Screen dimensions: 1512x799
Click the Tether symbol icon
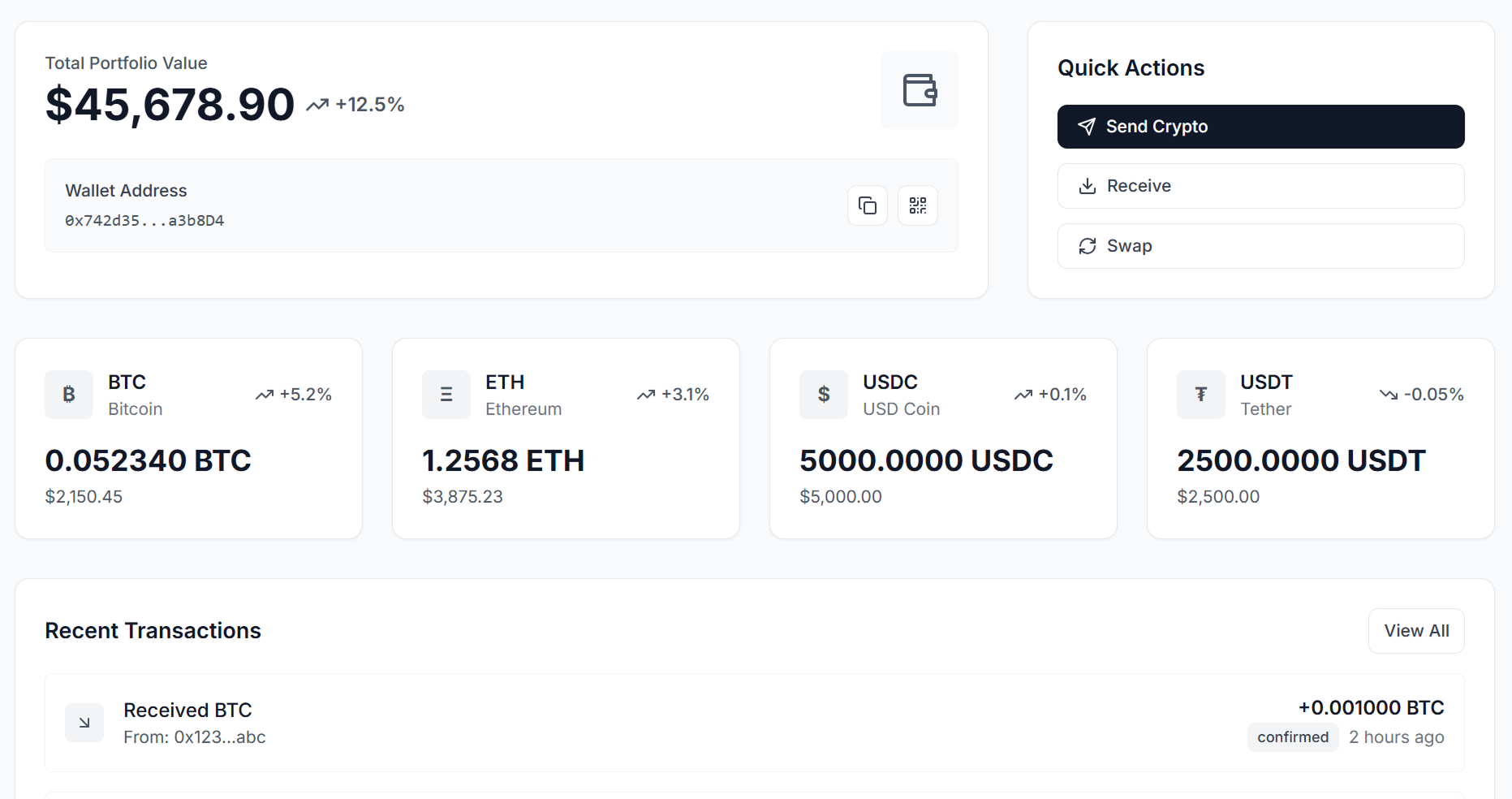pos(1201,395)
